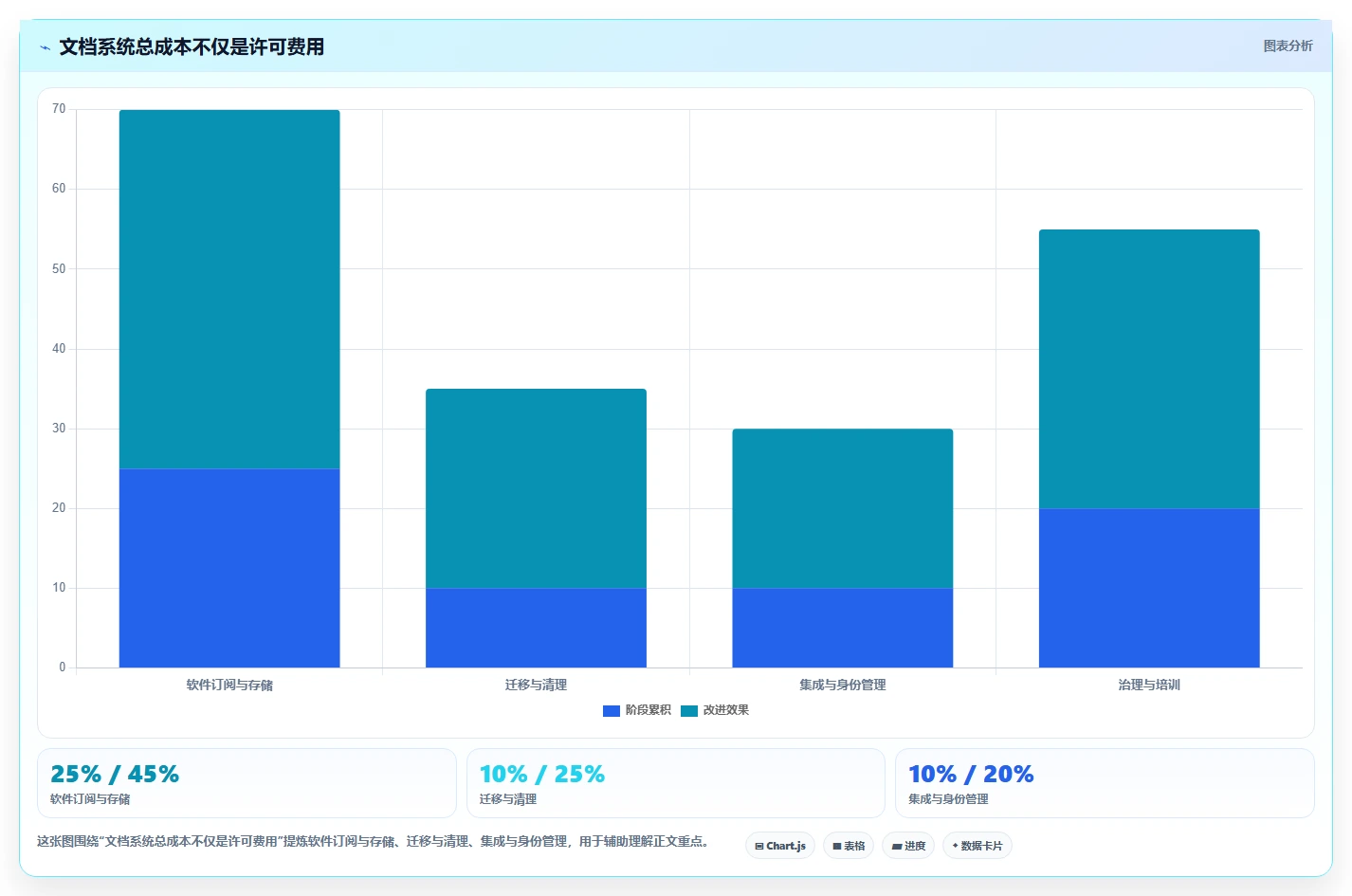The width and height of the screenshot is (1352, 896).
Task: Click the 改进效果 legend label text
Action: (726, 710)
